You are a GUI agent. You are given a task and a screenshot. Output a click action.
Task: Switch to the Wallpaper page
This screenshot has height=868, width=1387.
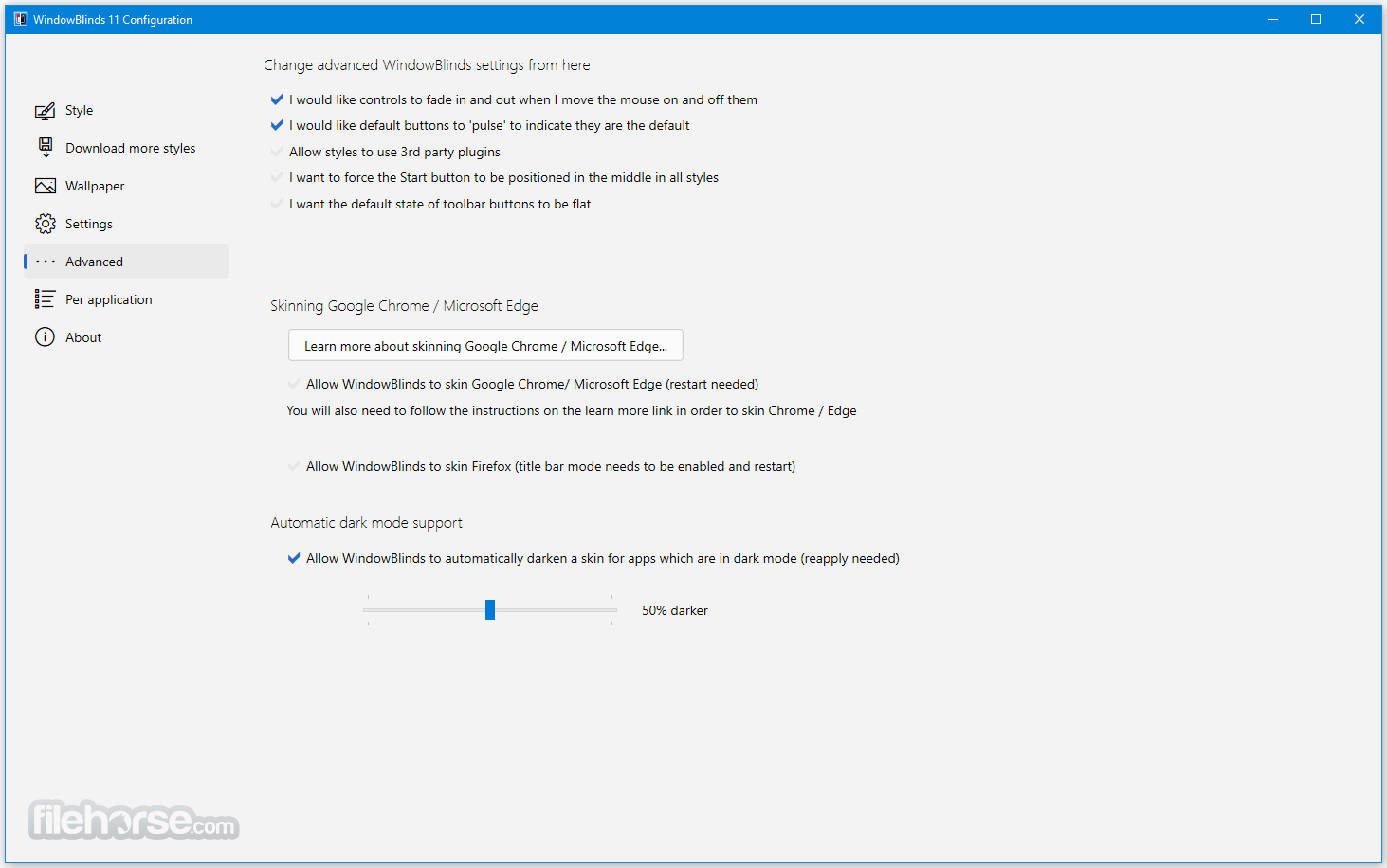tap(95, 186)
